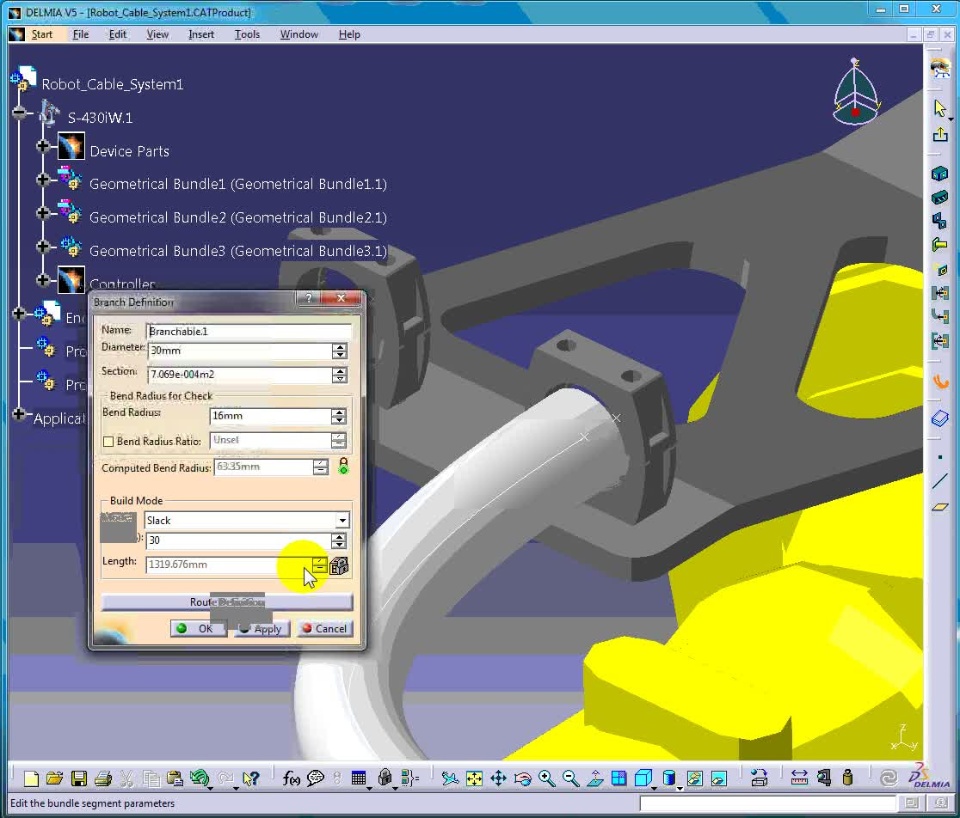Open the Build Mode Slack dropdown
The image size is (960, 818).
coord(342,520)
